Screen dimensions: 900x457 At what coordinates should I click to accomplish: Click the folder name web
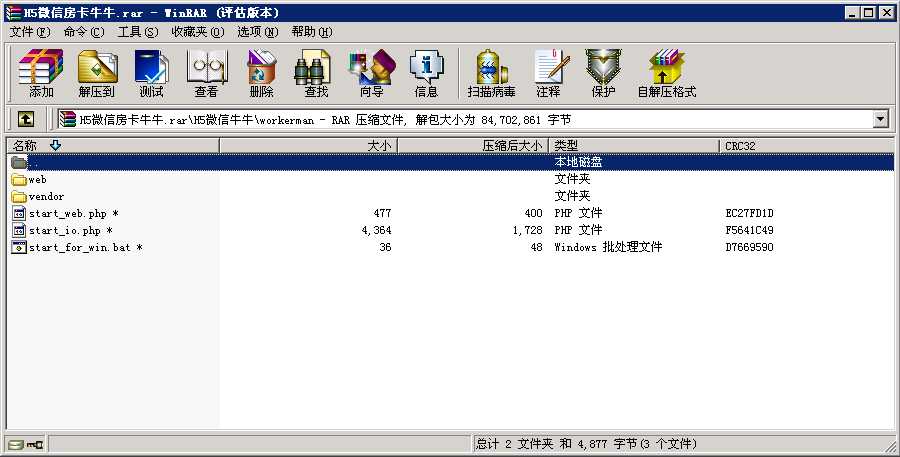(x=37, y=180)
